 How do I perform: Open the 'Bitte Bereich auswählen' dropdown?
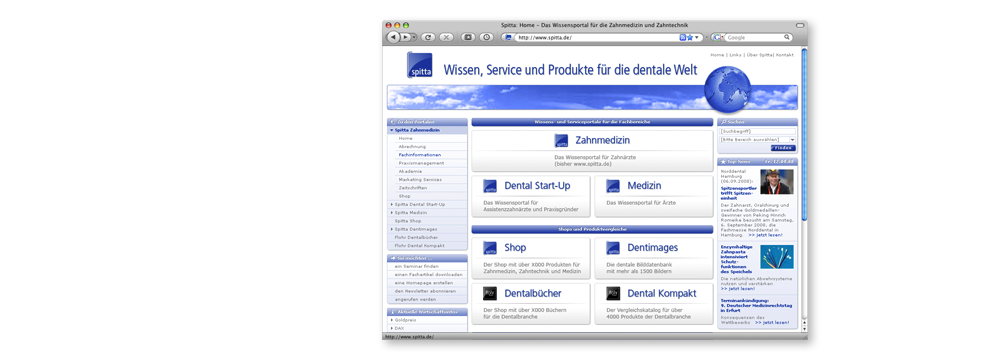pyautogui.click(x=758, y=139)
